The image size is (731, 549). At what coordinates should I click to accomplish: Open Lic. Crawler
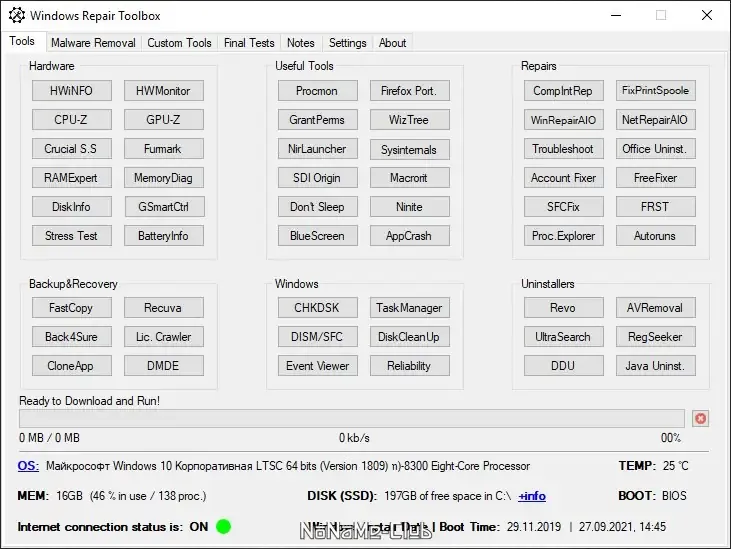coord(164,336)
